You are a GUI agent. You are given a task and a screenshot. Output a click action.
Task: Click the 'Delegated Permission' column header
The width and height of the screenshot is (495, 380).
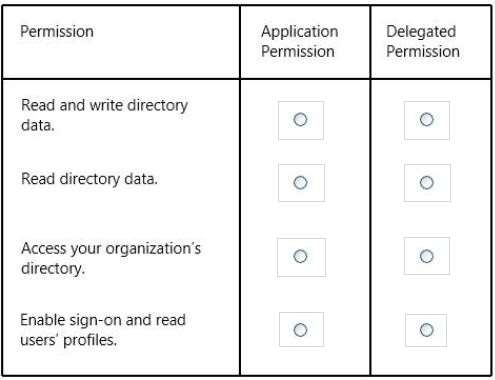[x=423, y=41]
